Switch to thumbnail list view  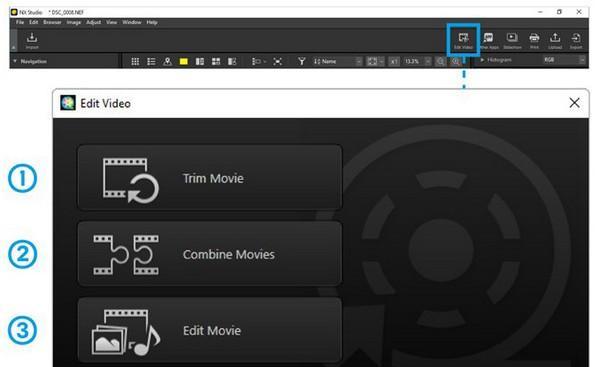(x=151, y=61)
